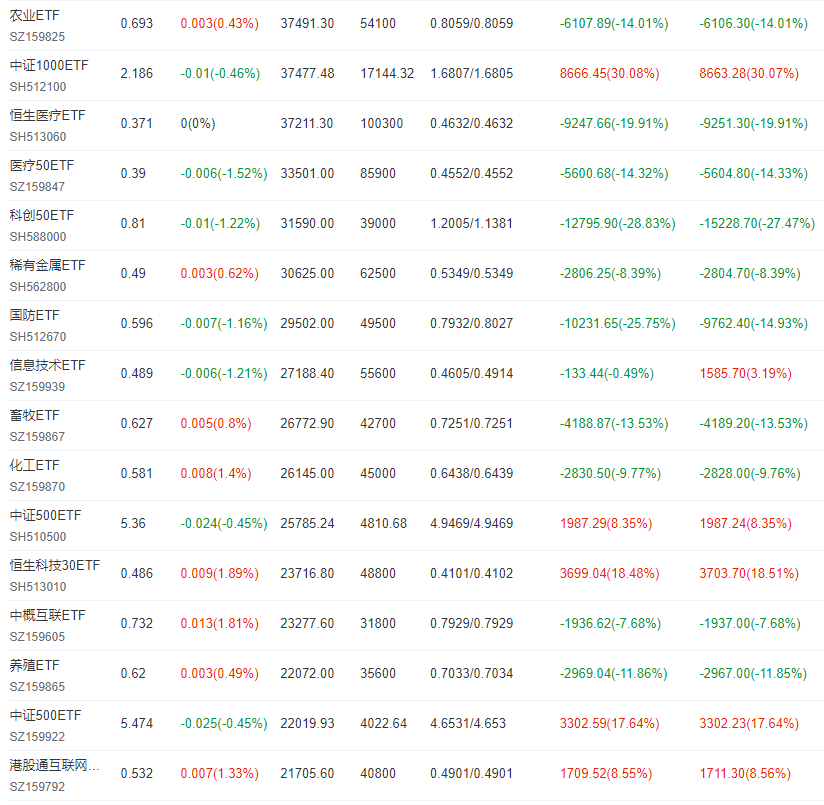The width and height of the screenshot is (824, 805).
Task: Select 中证500ETF with code SH510500
Action: point(46,515)
